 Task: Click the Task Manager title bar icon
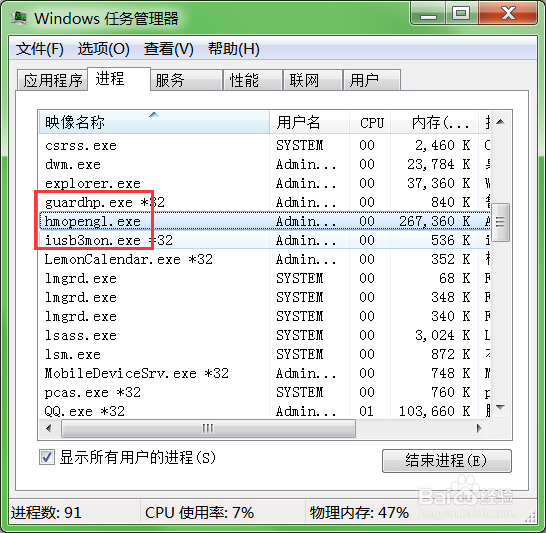(18, 18)
